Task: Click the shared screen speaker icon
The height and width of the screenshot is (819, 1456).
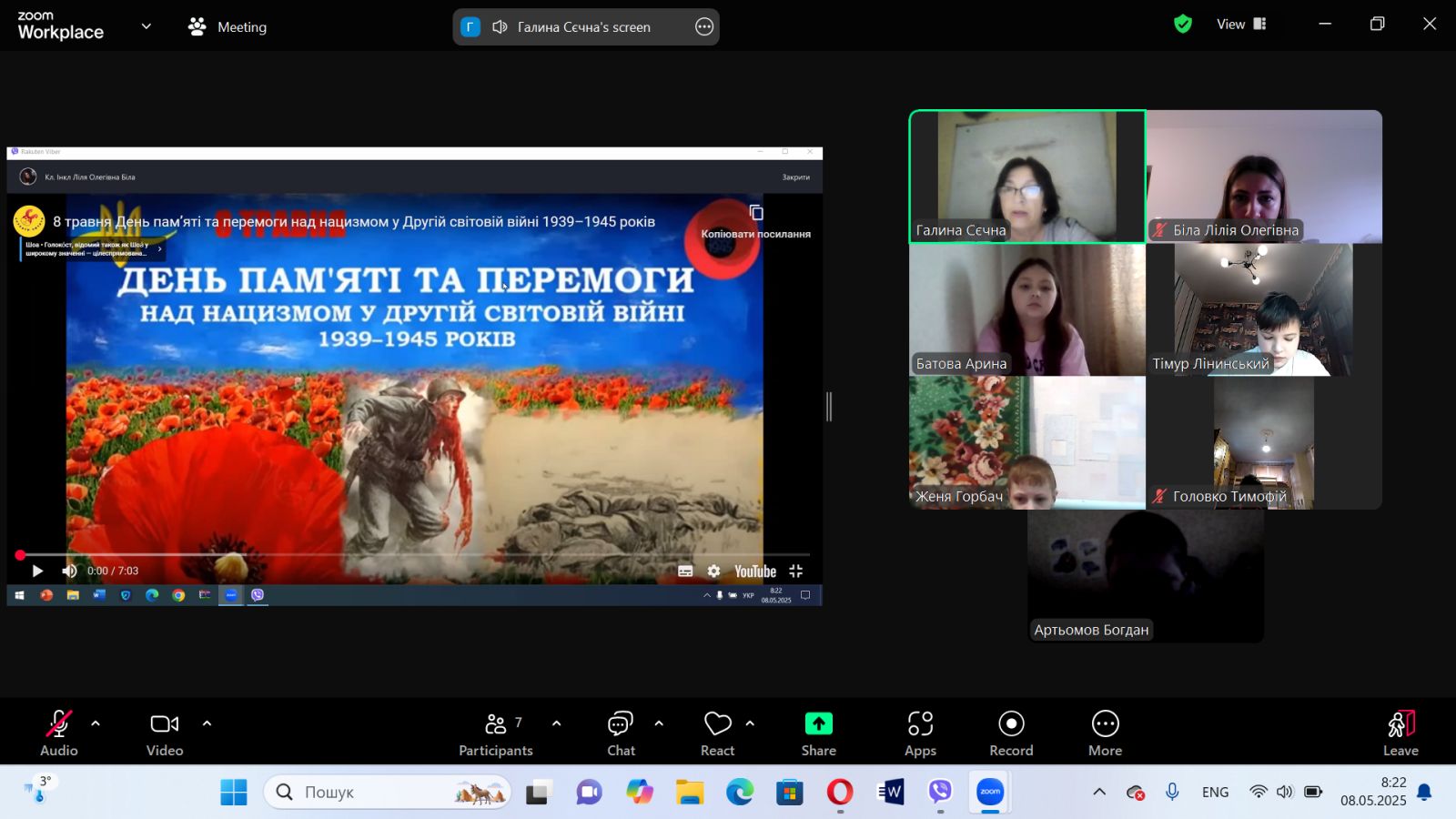Action: (x=500, y=26)
